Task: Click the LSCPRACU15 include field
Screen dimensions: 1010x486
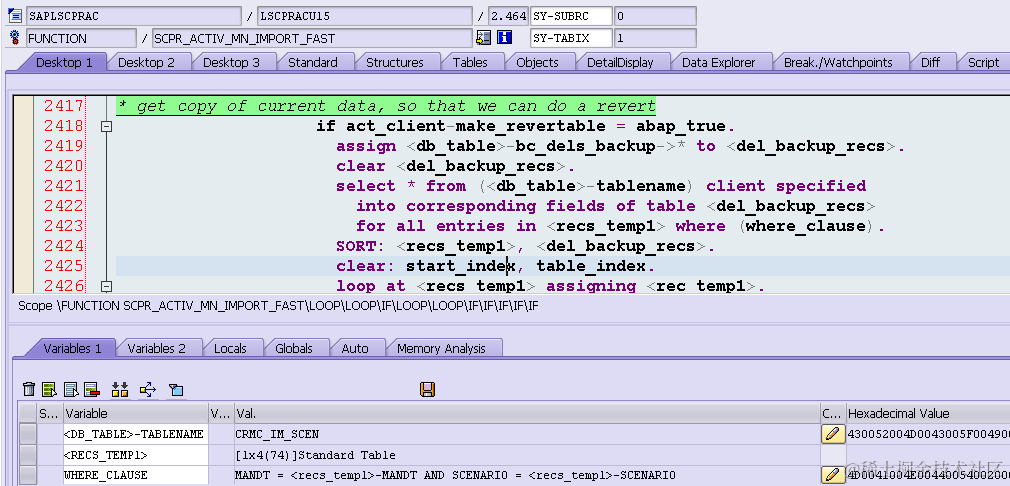Action: (x=365, y=15)
